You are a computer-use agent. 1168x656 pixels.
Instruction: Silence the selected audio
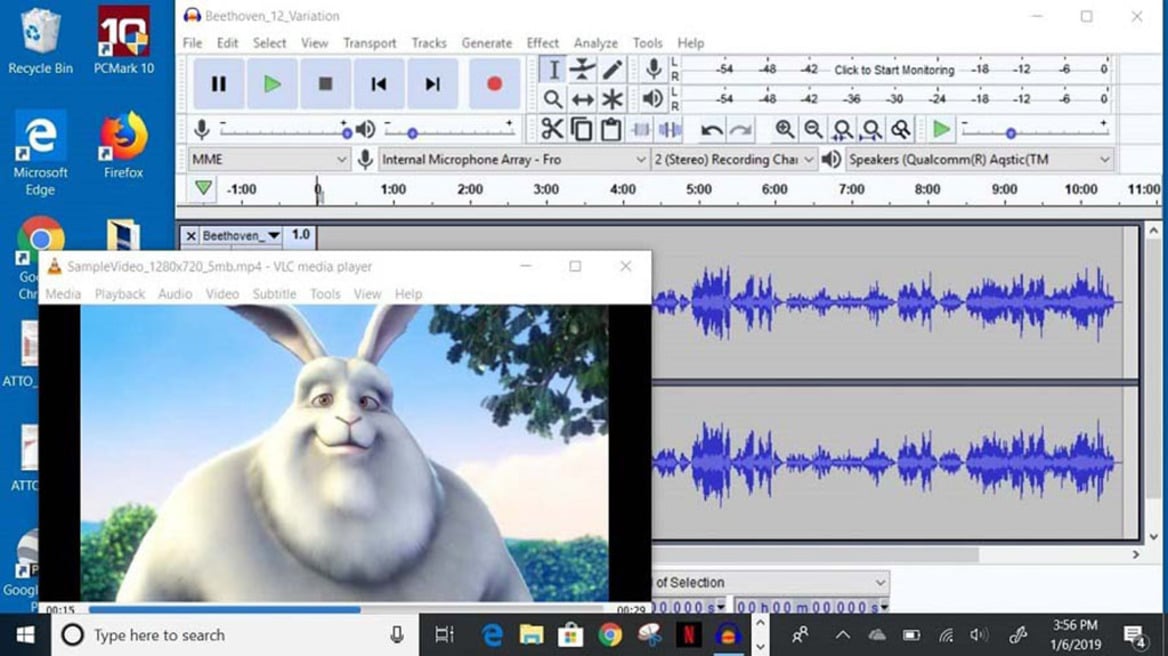(x=670, y=130)
